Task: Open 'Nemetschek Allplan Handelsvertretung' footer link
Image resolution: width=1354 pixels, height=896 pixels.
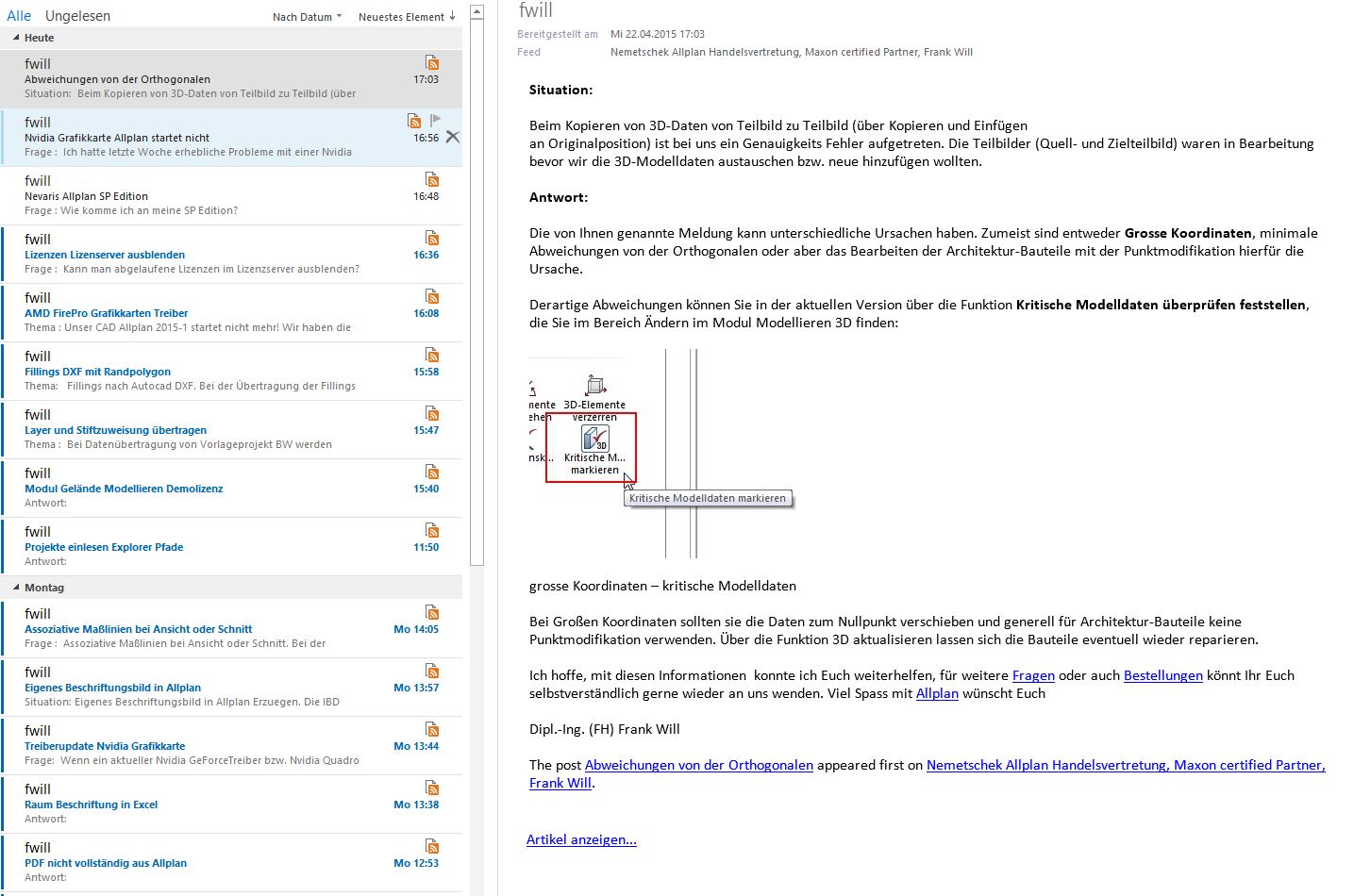Action: pos(1126,765)
